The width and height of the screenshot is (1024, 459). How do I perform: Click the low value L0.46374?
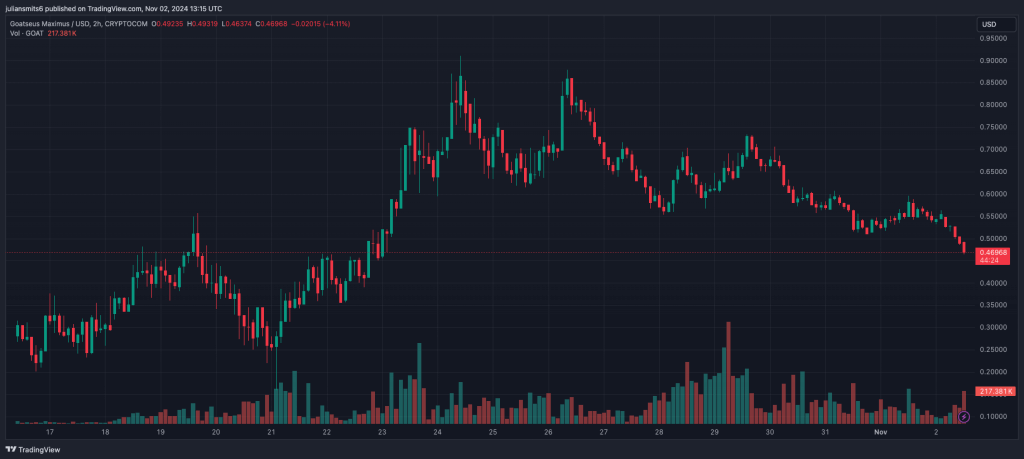click(237, 24)
